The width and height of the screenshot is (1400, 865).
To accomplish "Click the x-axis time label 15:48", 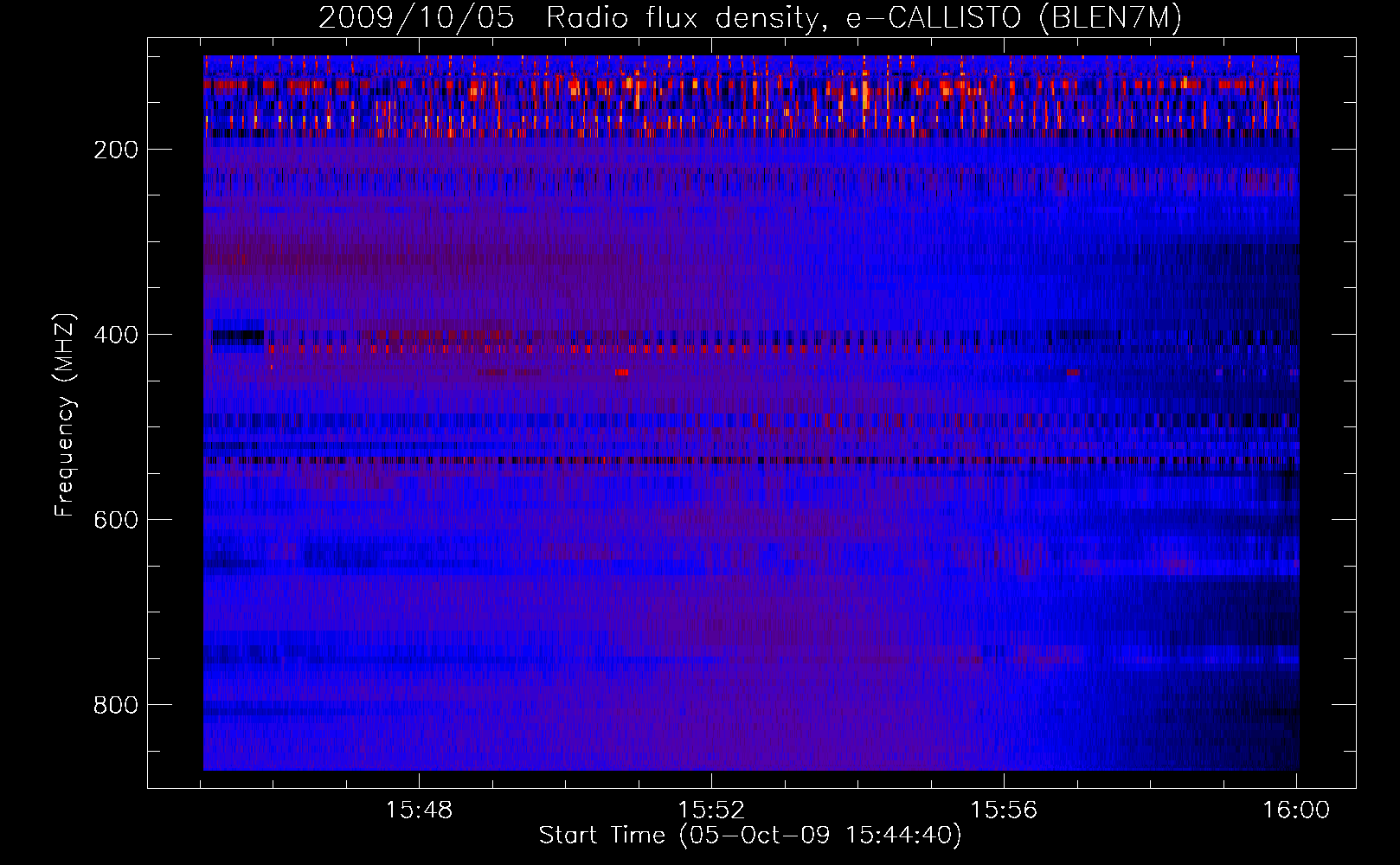I will tap(419, 811).
